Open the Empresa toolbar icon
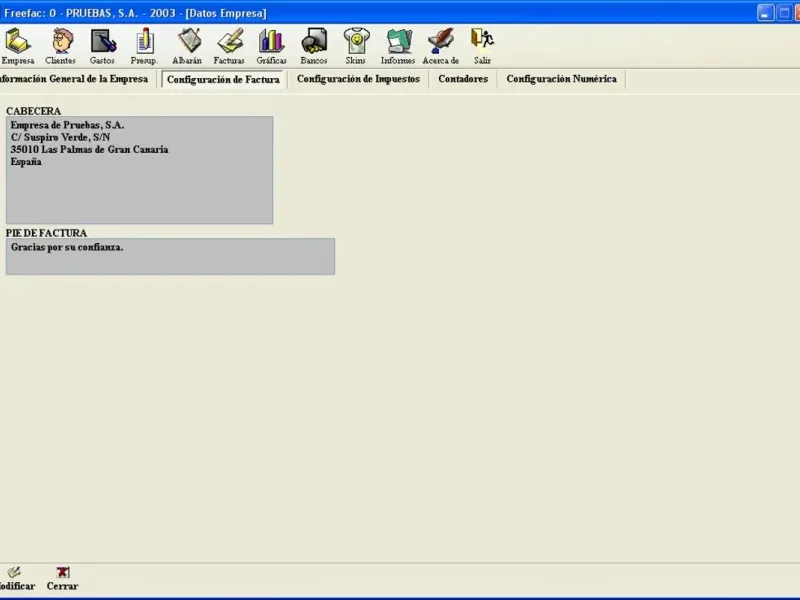The width and height of the screenshot is (800, 600). [x=17, y=46]
